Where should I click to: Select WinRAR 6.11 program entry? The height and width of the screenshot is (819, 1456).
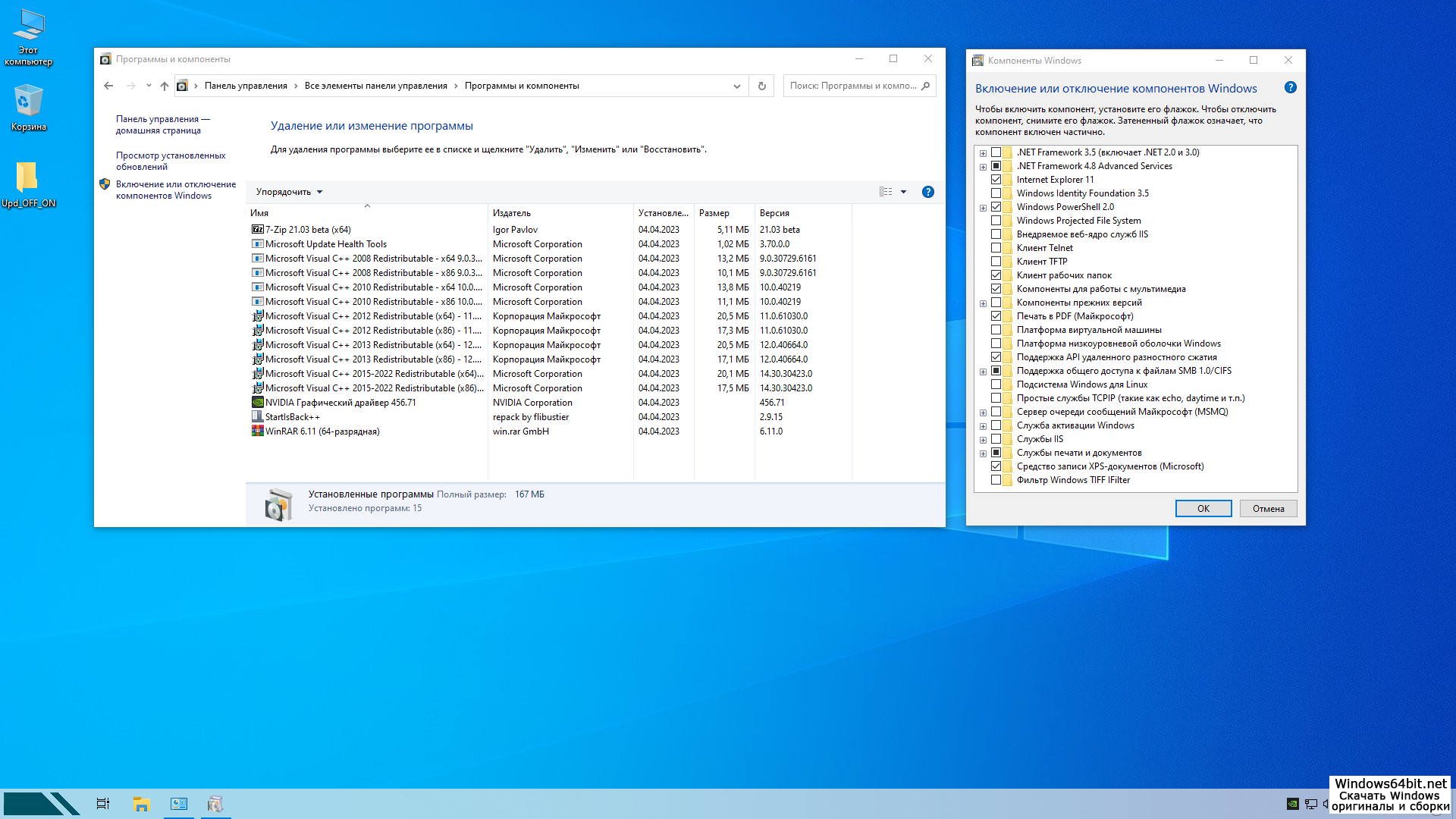(x=322, y=431)
